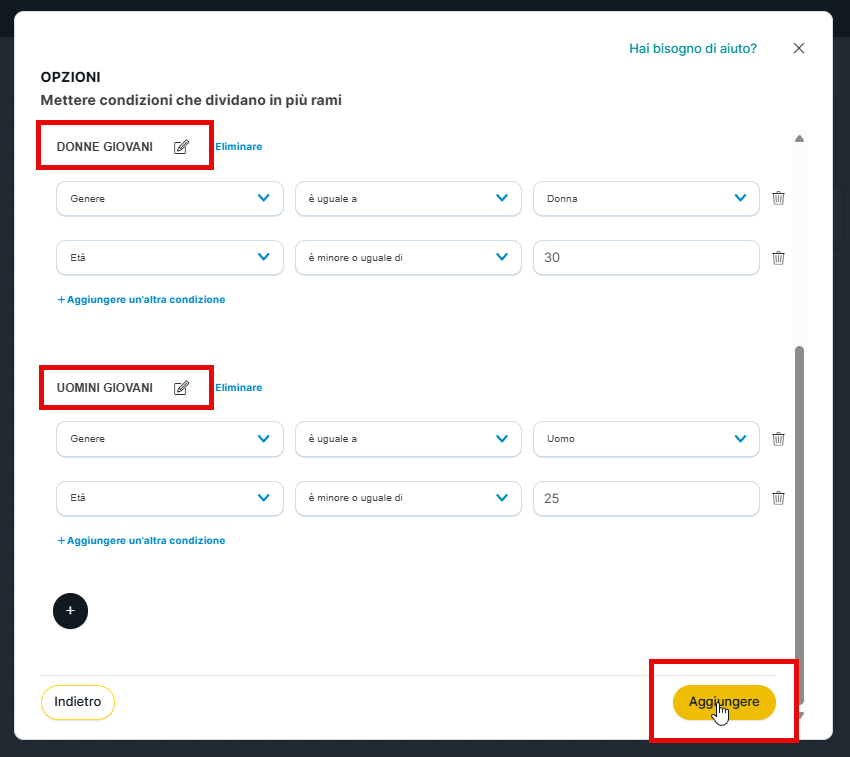Go back with Indietro button

coord(78,702)
